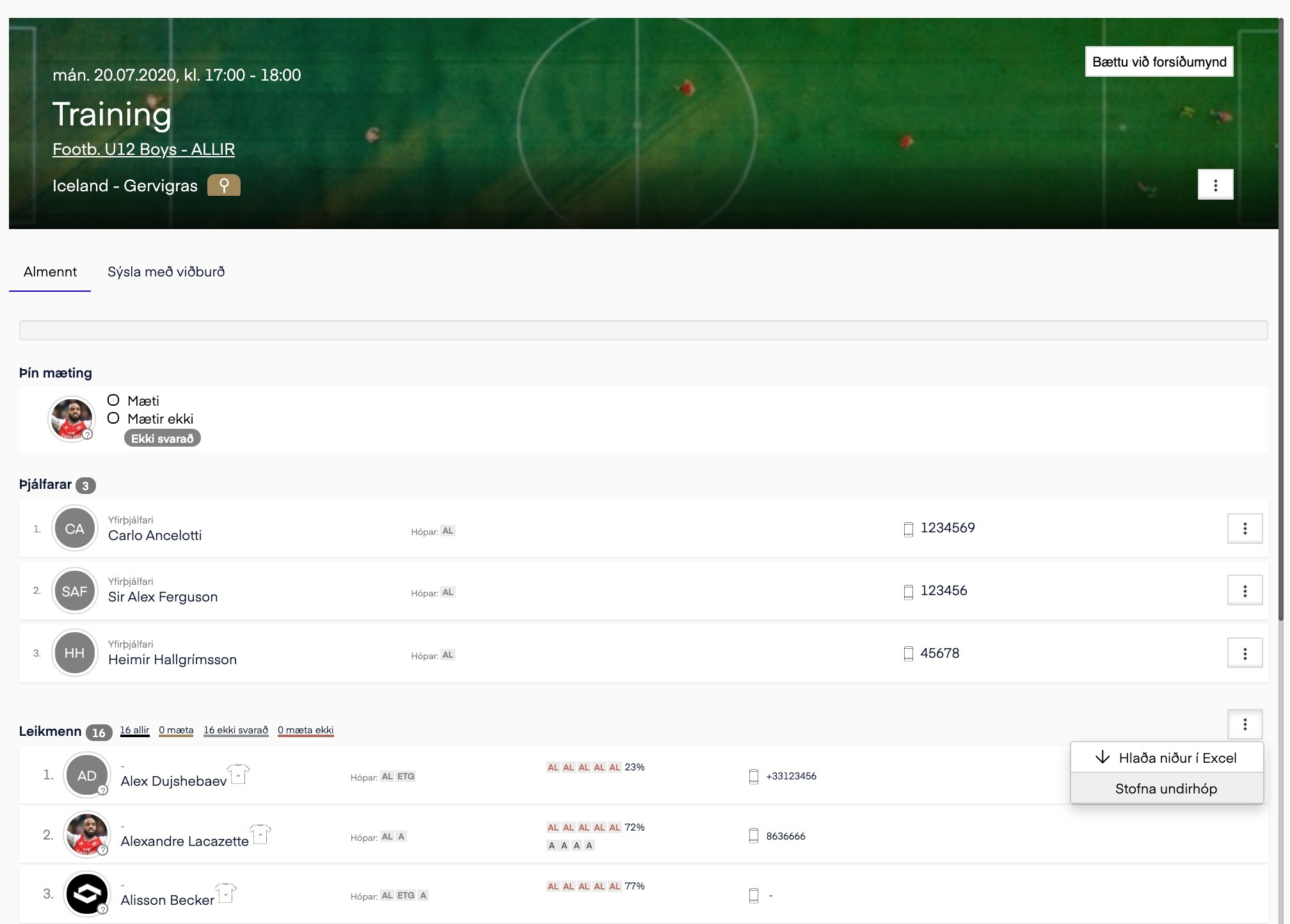Viewport: 1290px width, 924px height.
Task: Click the CA avatar of Carlo Ancelotti
Action: pos(74,529)
